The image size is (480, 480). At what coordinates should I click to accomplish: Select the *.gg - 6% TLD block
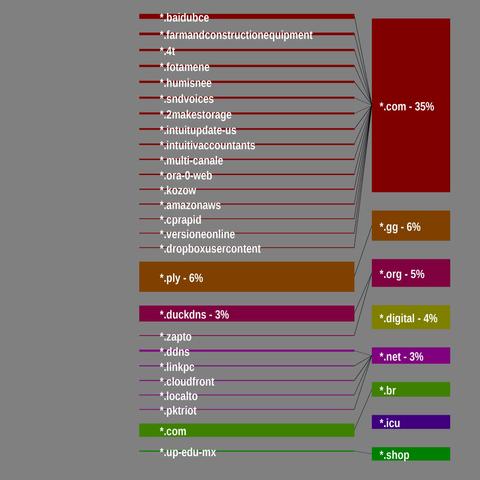pyautogui.click(x=411, y=226)
